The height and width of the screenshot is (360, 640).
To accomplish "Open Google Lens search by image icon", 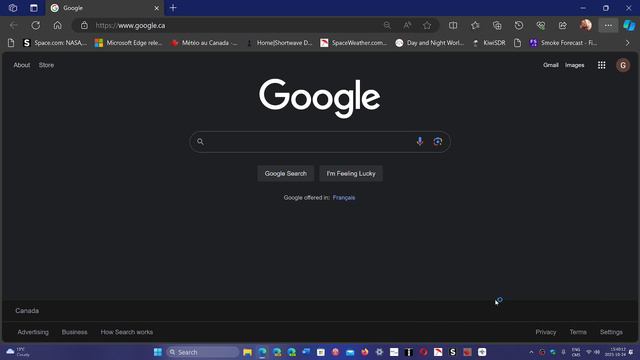I will [438, 142].
